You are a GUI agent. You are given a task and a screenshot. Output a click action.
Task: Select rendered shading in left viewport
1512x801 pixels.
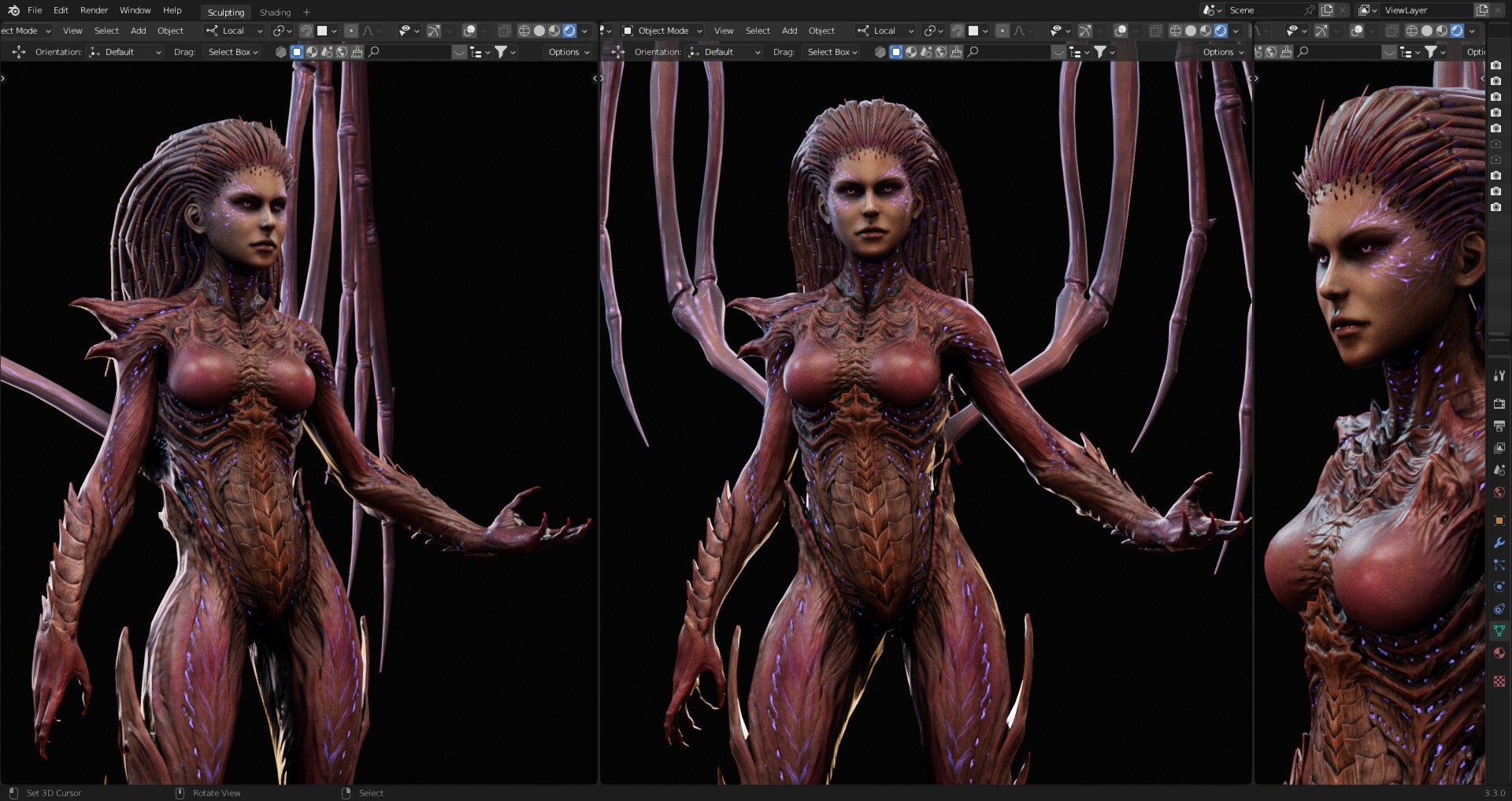click(569, 31)
